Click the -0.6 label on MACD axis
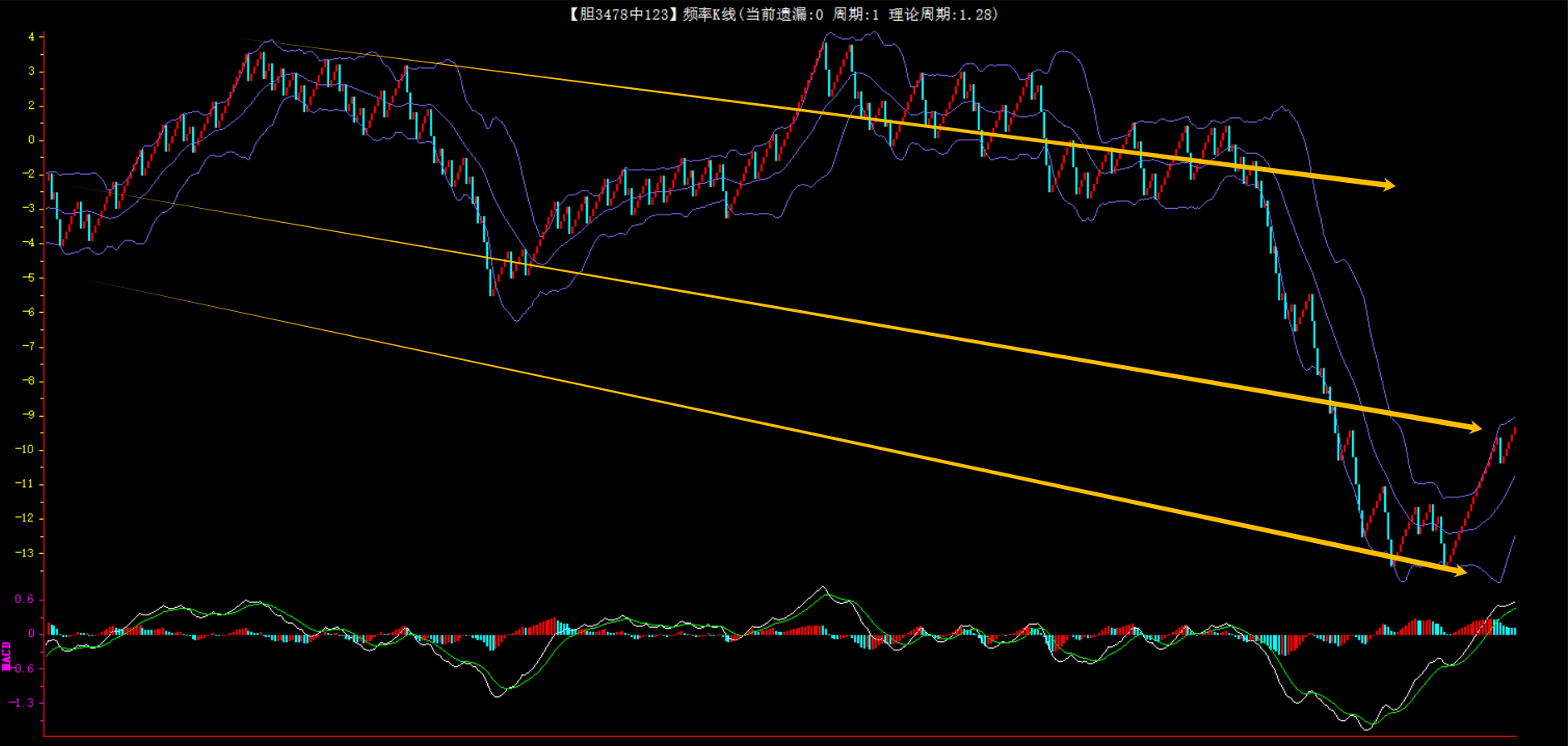The image size is (1568, 746). (x=22, y=668)
